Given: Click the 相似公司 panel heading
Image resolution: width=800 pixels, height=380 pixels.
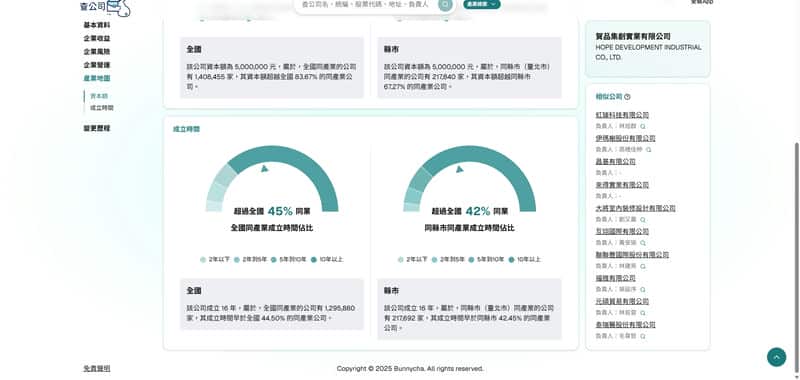Looking at the screenshot, I should point(609,96).
